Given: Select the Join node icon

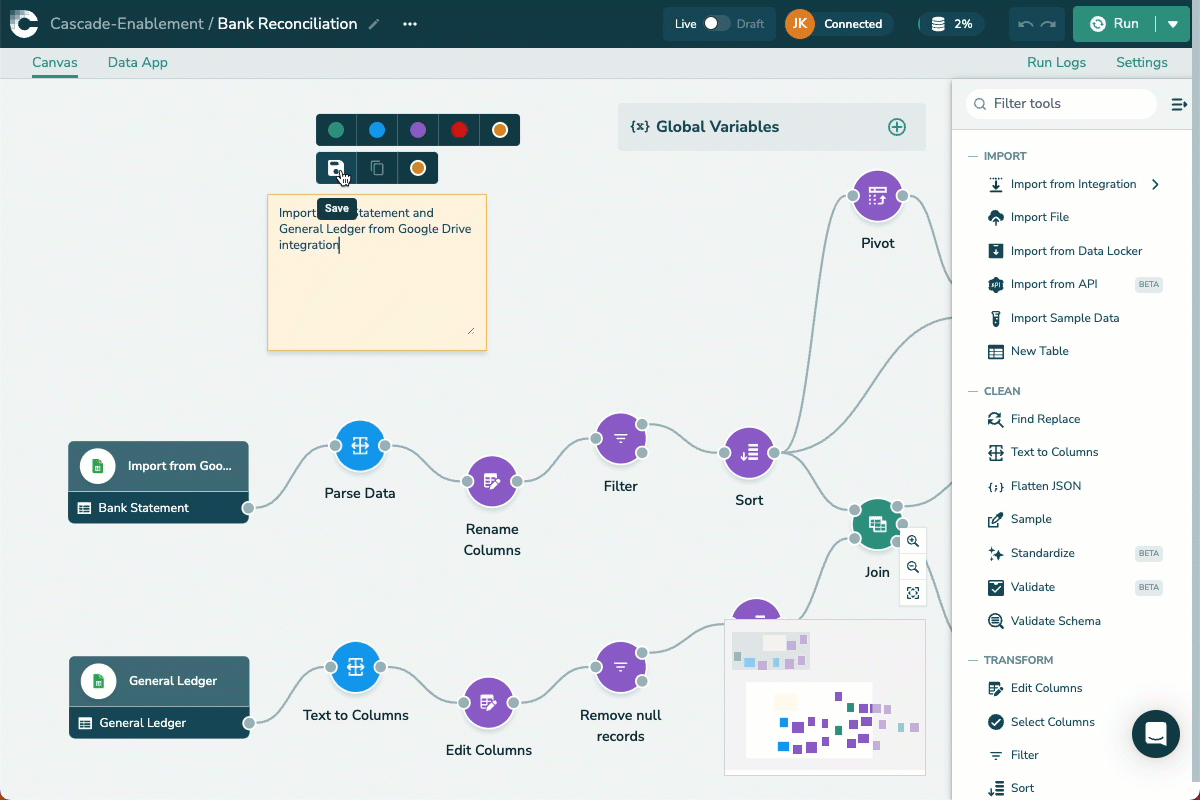Looking at the screenshot, I should [x=877, y=524].
